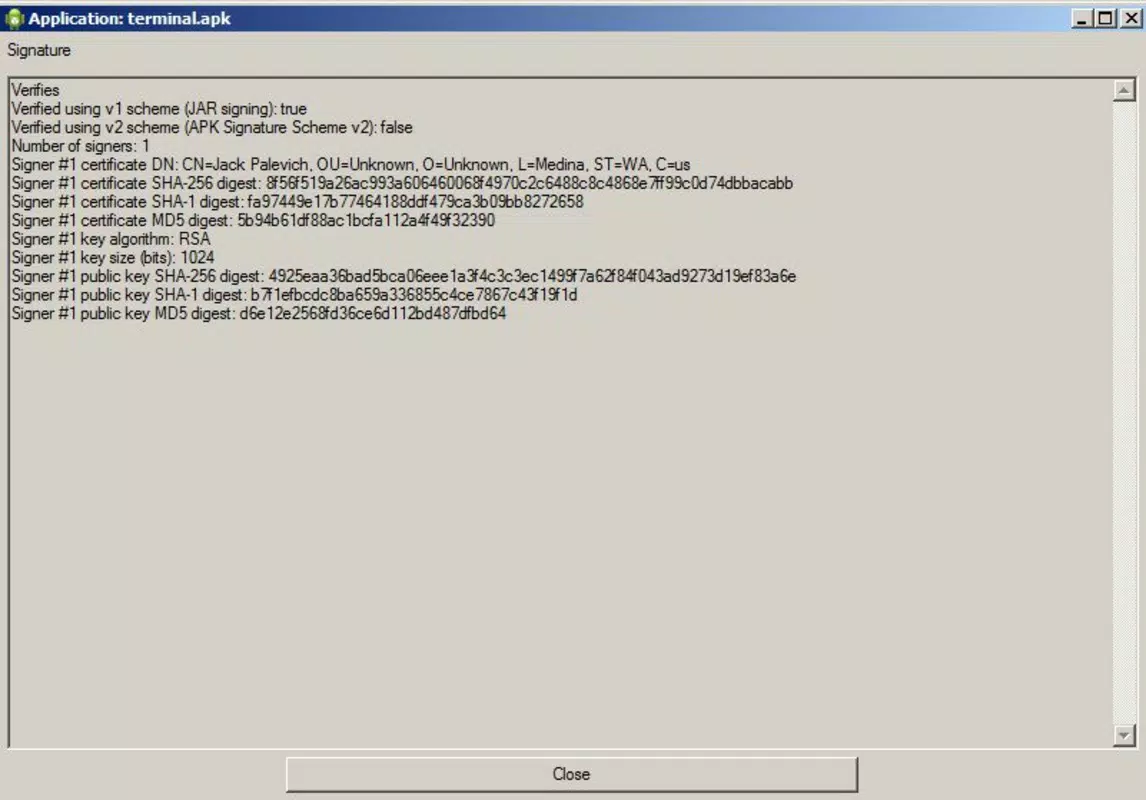Select line 'Verified using v2 scheme' false
This screenshot has height=800, width=1146.
(212, 127)
